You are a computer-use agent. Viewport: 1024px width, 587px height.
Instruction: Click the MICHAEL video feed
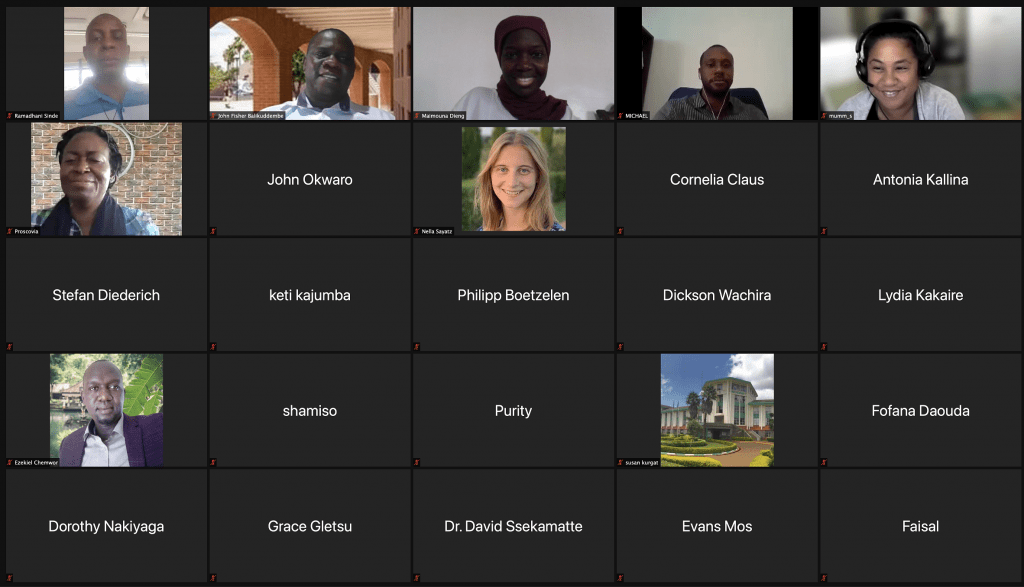(x=717, y=63)
